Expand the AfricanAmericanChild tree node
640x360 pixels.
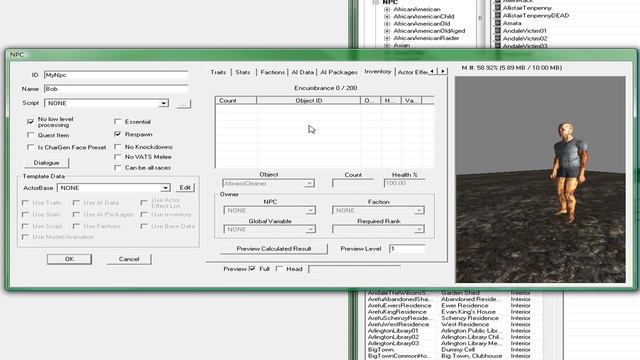[387, 16]
